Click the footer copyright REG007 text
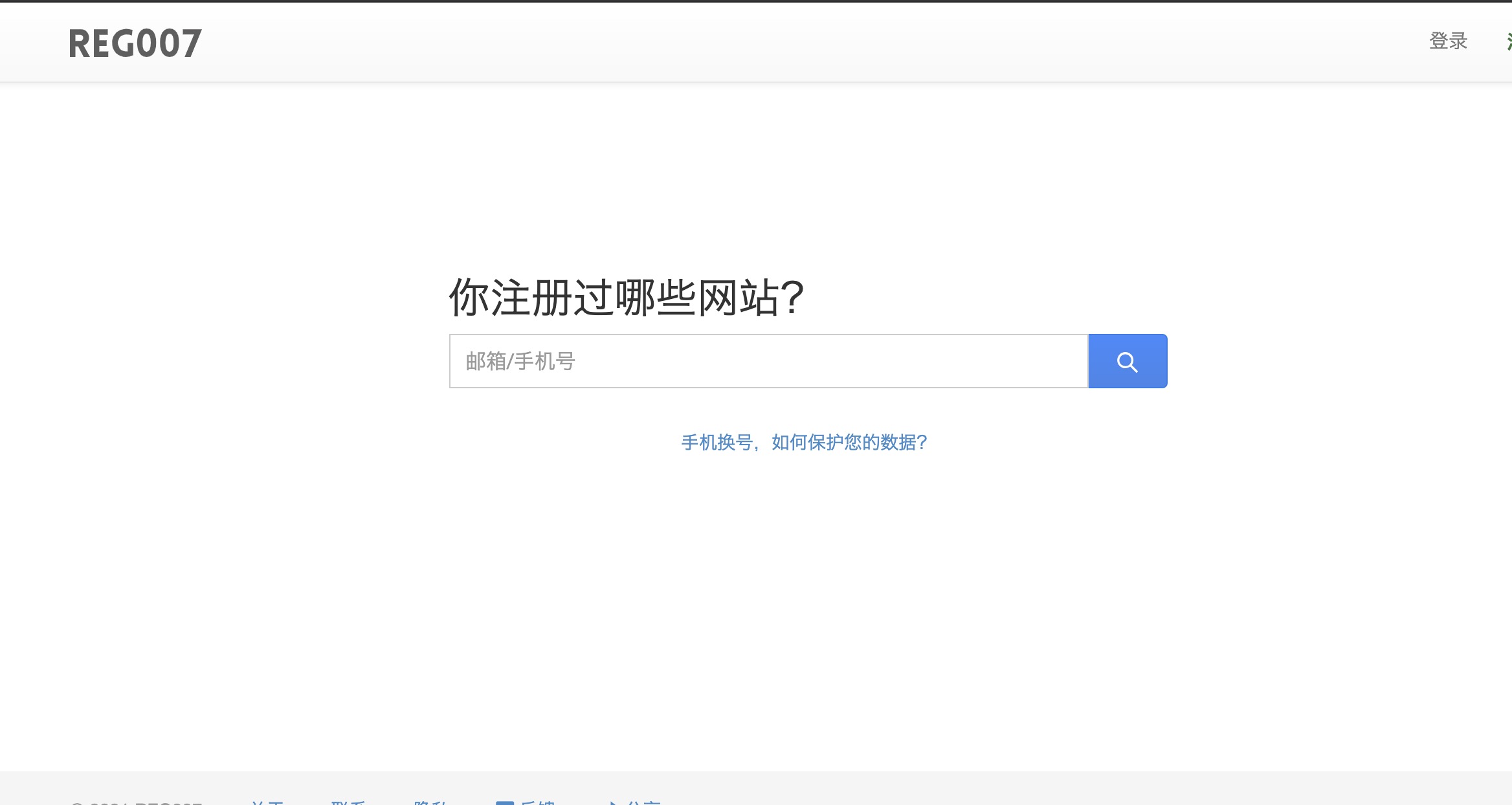The height and width of the screenshot is (805, 1512). click(x=136, y=802)
